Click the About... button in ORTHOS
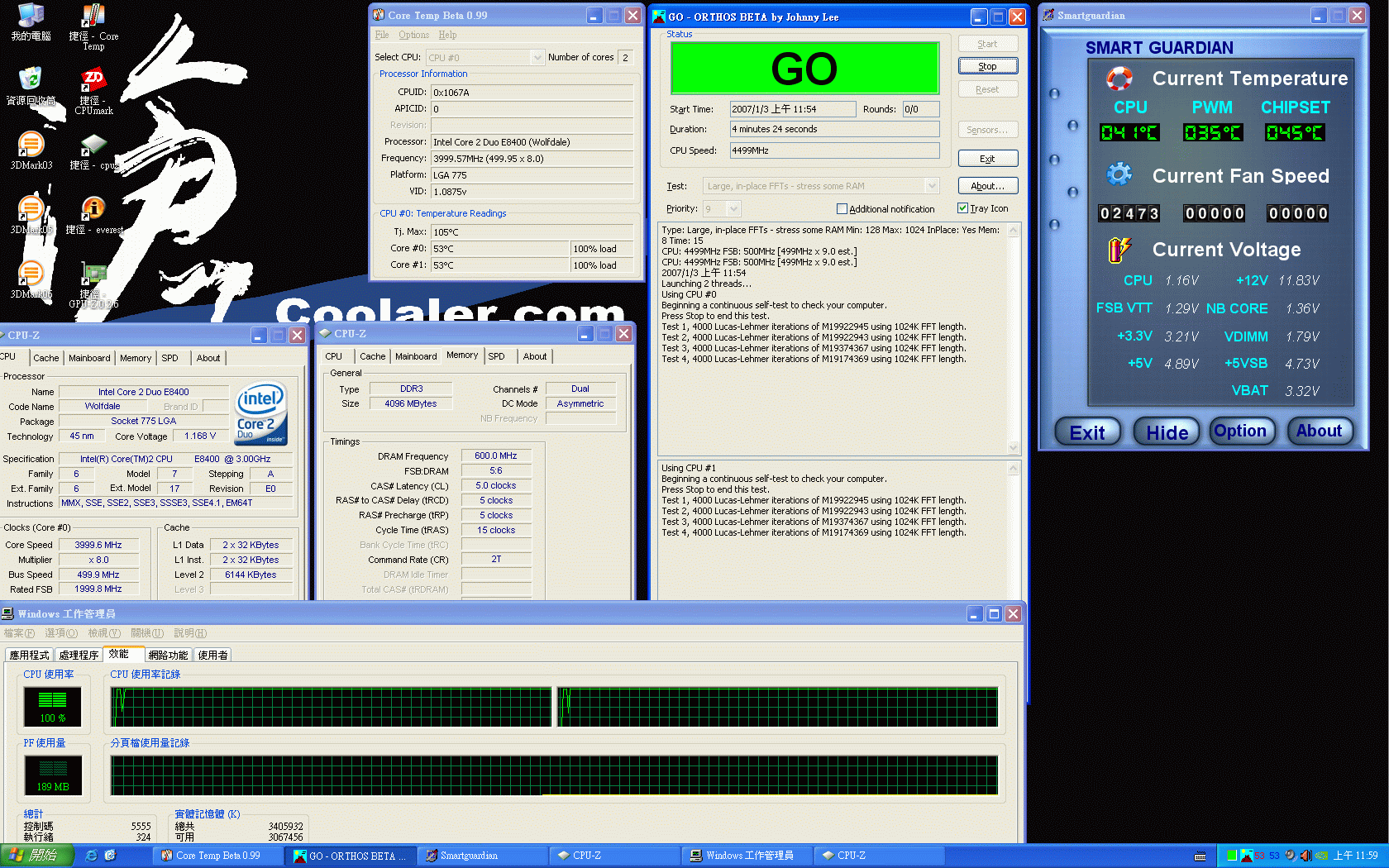This screenshot has width=1389, height=868. (x=988, y=186)
